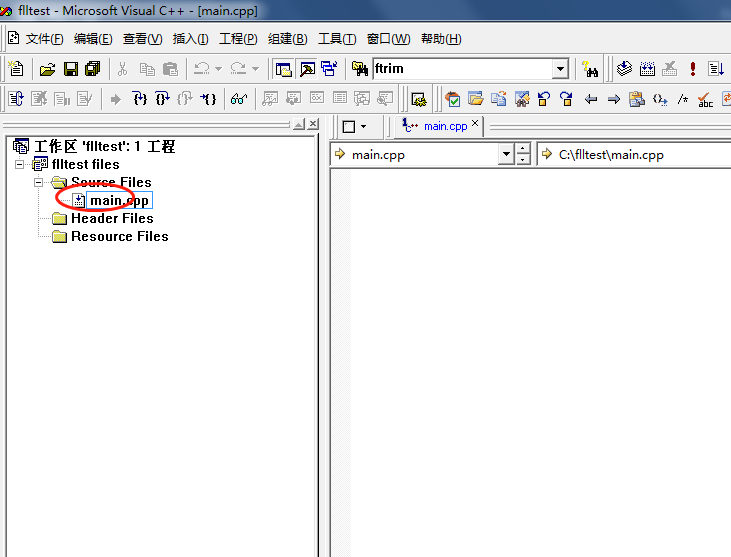The height and width of the screenshot is (557, 731).
Task: Select main.cpp in the file tree
Action: click(x=119, y=200)
